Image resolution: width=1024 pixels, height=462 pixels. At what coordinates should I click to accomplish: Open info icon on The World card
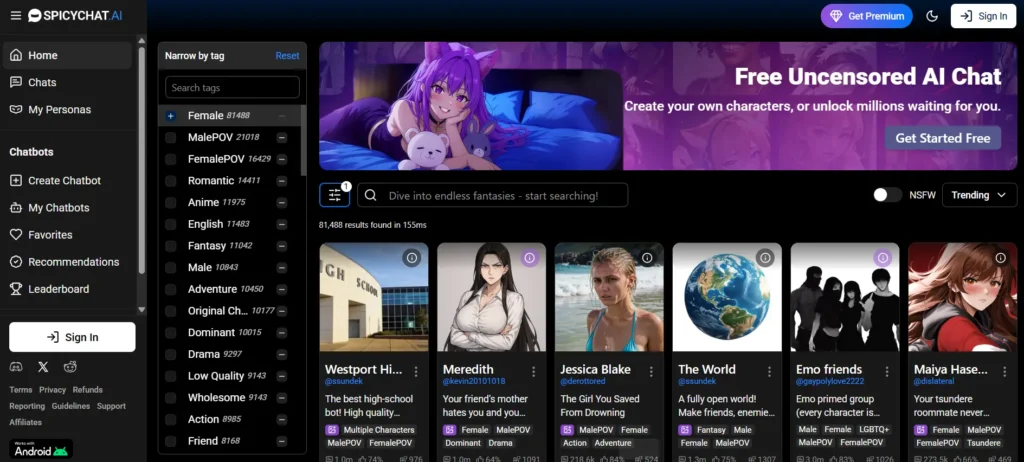(765, 258)
